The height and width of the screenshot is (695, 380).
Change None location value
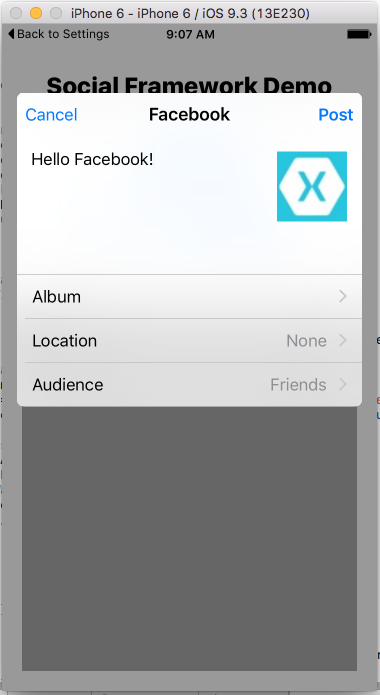306,341
